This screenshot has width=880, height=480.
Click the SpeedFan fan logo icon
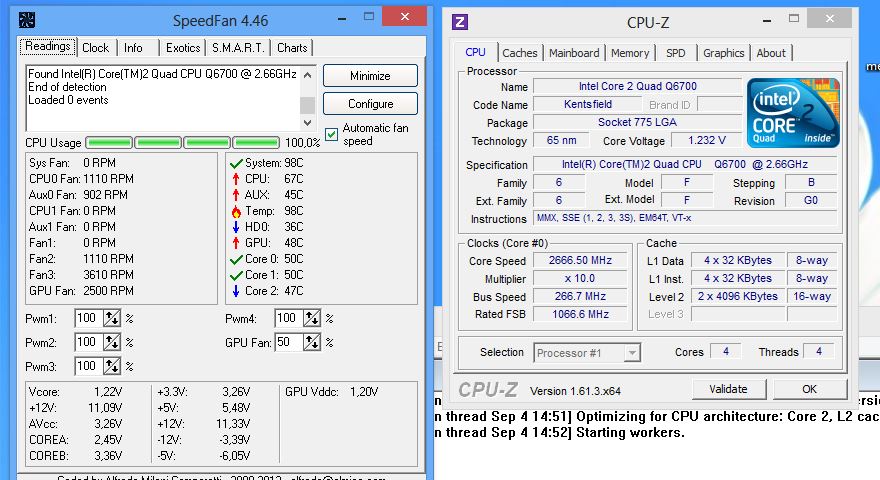coord(26,20)
